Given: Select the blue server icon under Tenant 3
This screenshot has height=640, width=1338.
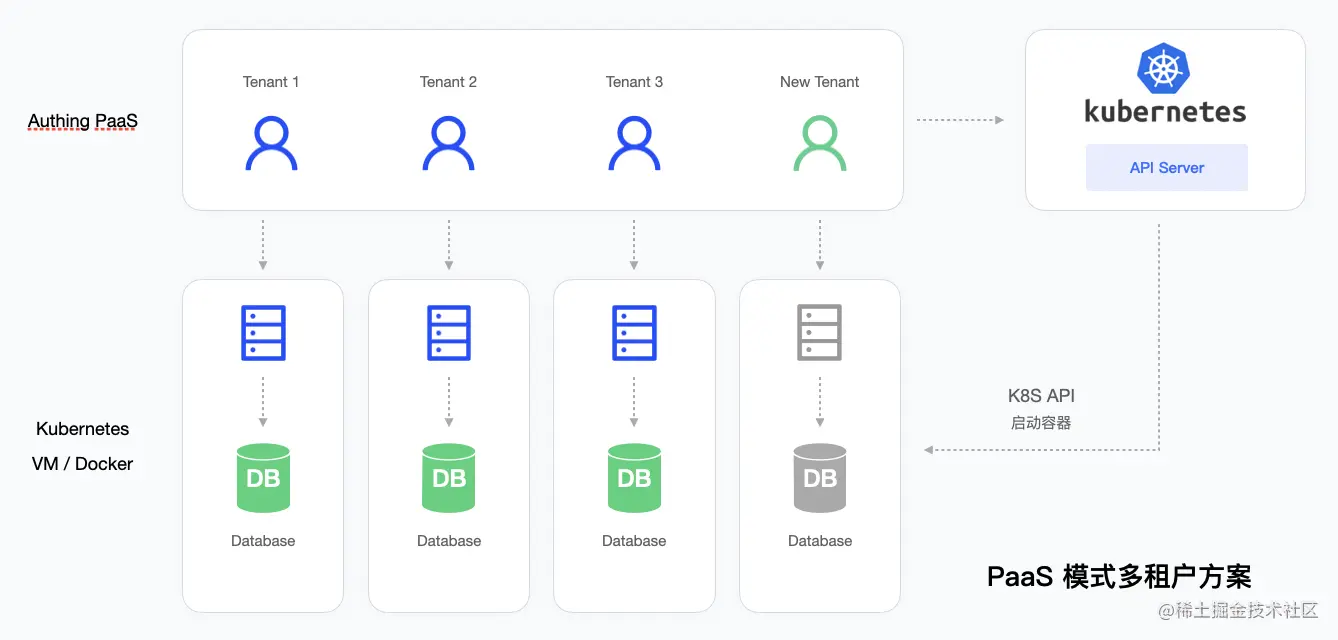Looking at the screenshot, I should (x=634, y=333).
